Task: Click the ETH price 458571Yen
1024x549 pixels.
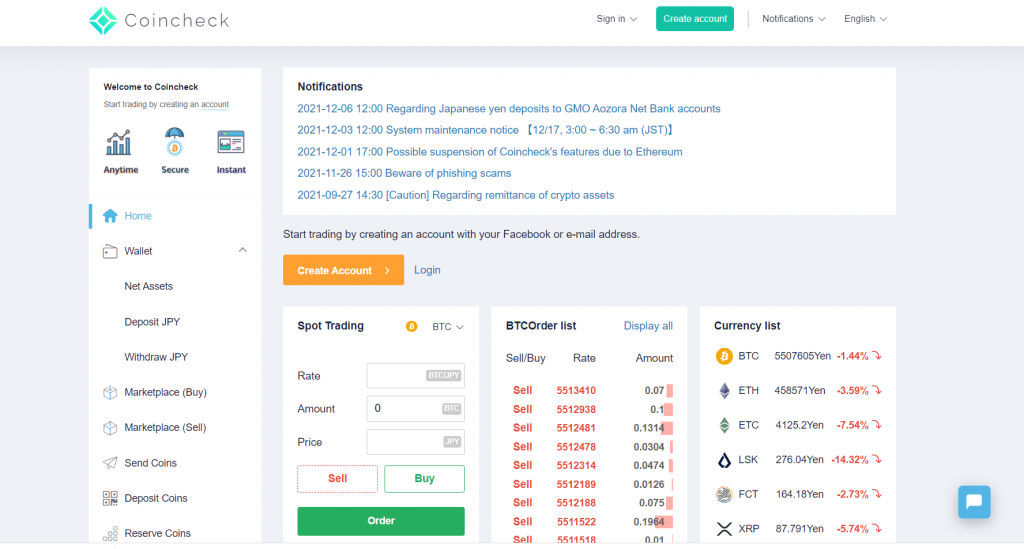Action: pos(800,390)
